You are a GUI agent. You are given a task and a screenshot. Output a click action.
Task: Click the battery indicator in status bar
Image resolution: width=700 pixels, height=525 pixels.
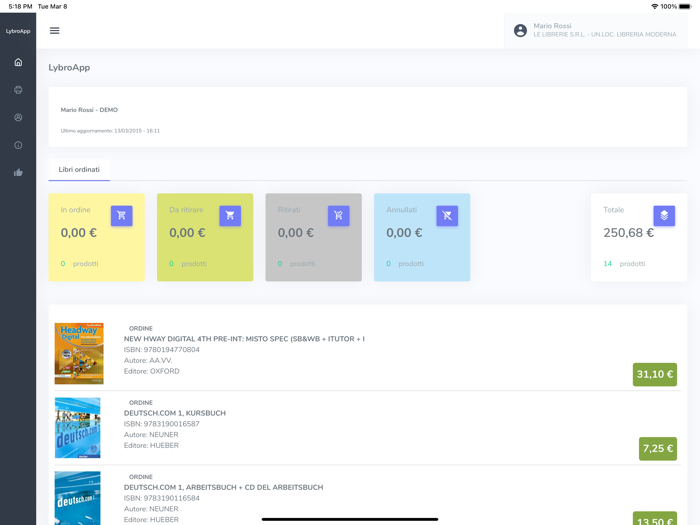(x=685, y=6)
